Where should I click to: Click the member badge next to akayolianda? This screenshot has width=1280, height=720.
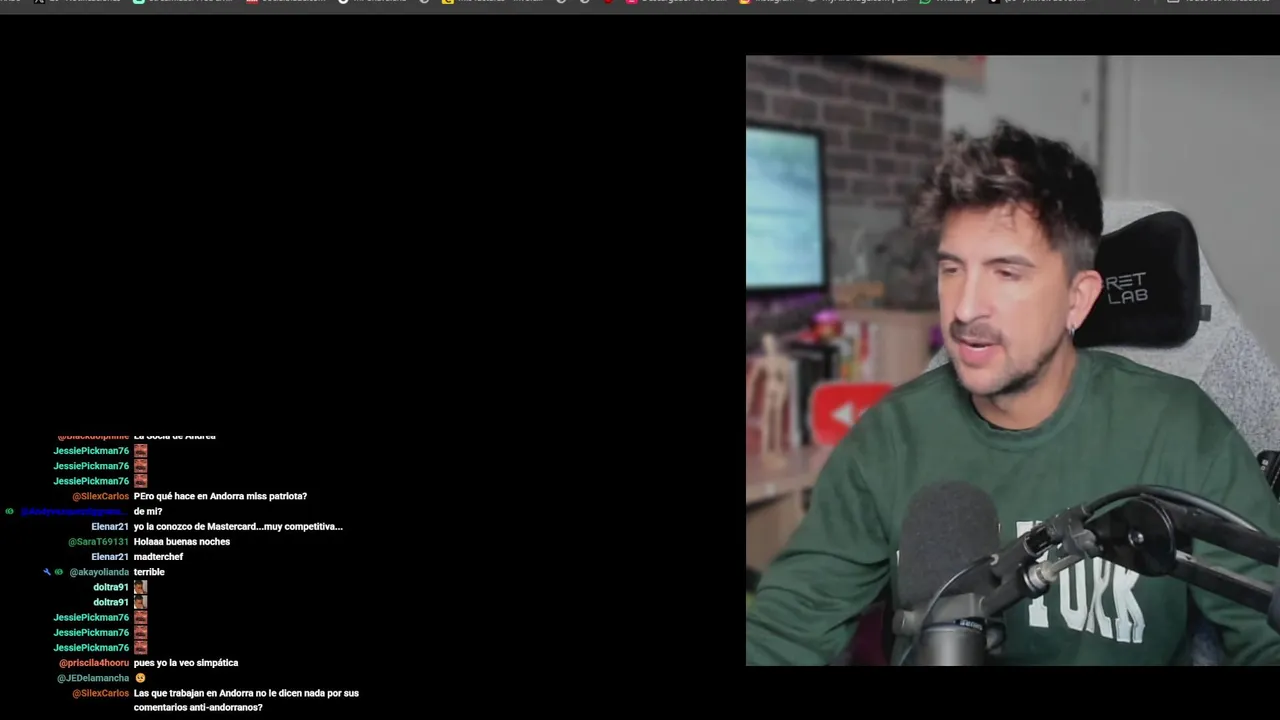pos(59,572)
